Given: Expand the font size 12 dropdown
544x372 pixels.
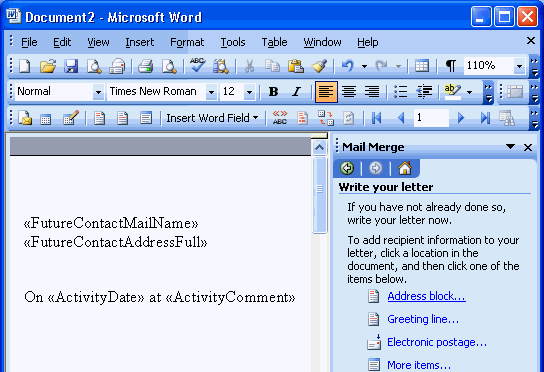Looking at the screenshot, I should click(x=249, y=92).
